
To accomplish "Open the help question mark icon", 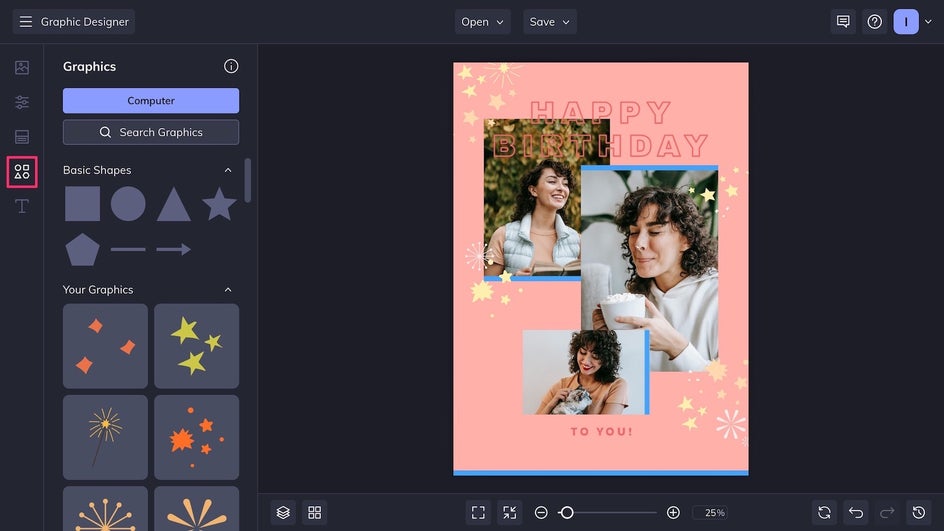I will click(x=874, y=22).
